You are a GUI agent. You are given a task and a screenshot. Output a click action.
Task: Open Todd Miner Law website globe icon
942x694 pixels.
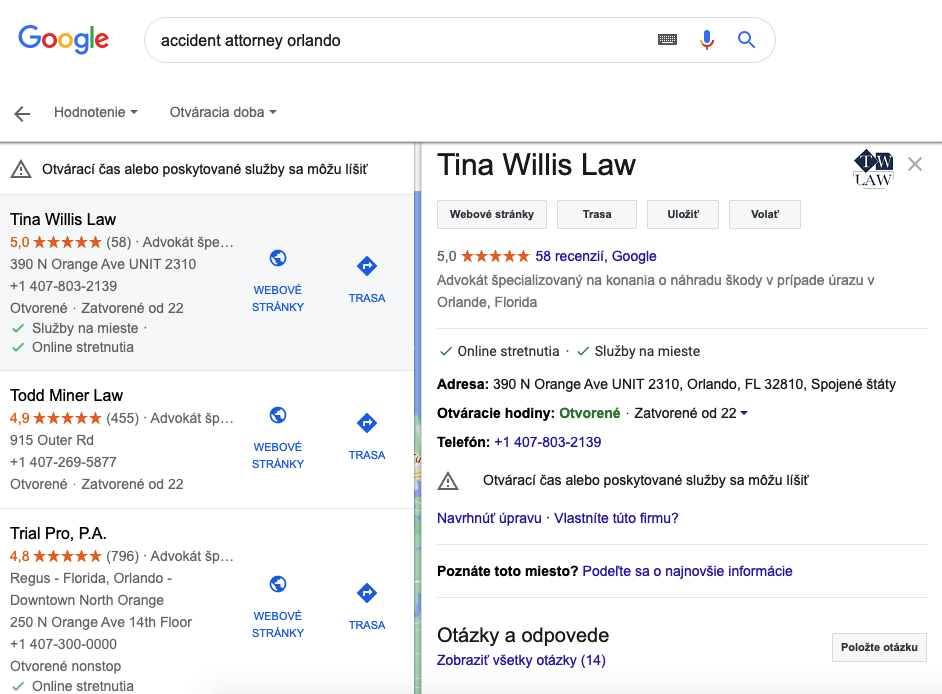pos(278,415)
